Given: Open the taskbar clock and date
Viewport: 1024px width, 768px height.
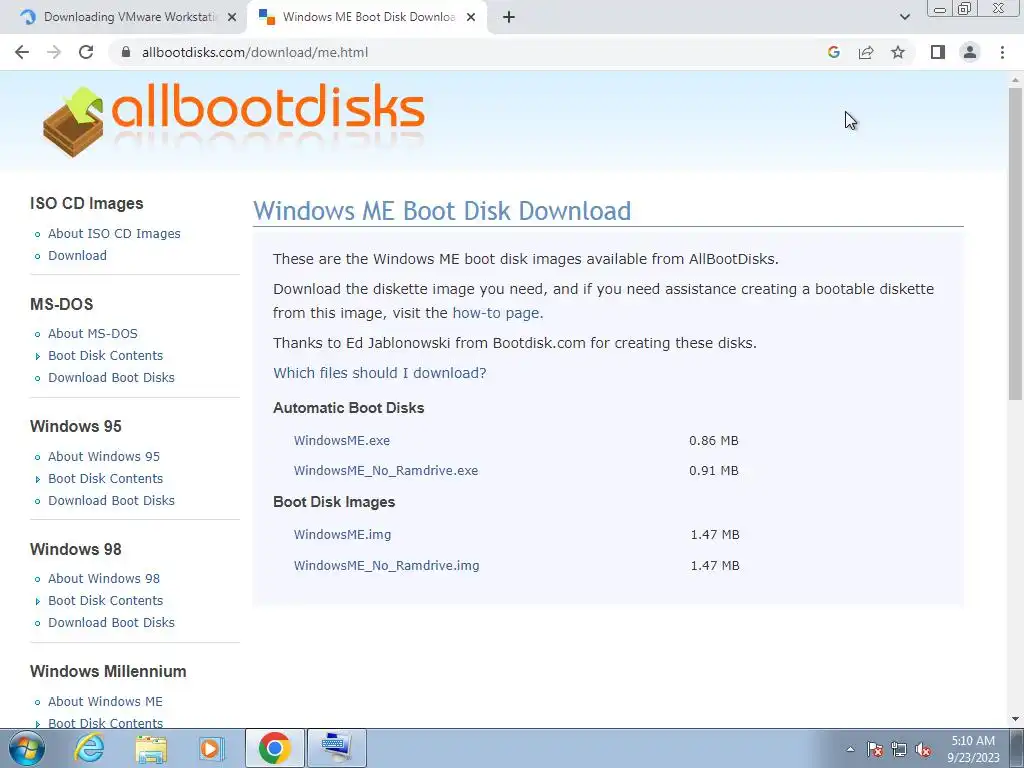Looking at the screenshot, I should coord(973,749).
